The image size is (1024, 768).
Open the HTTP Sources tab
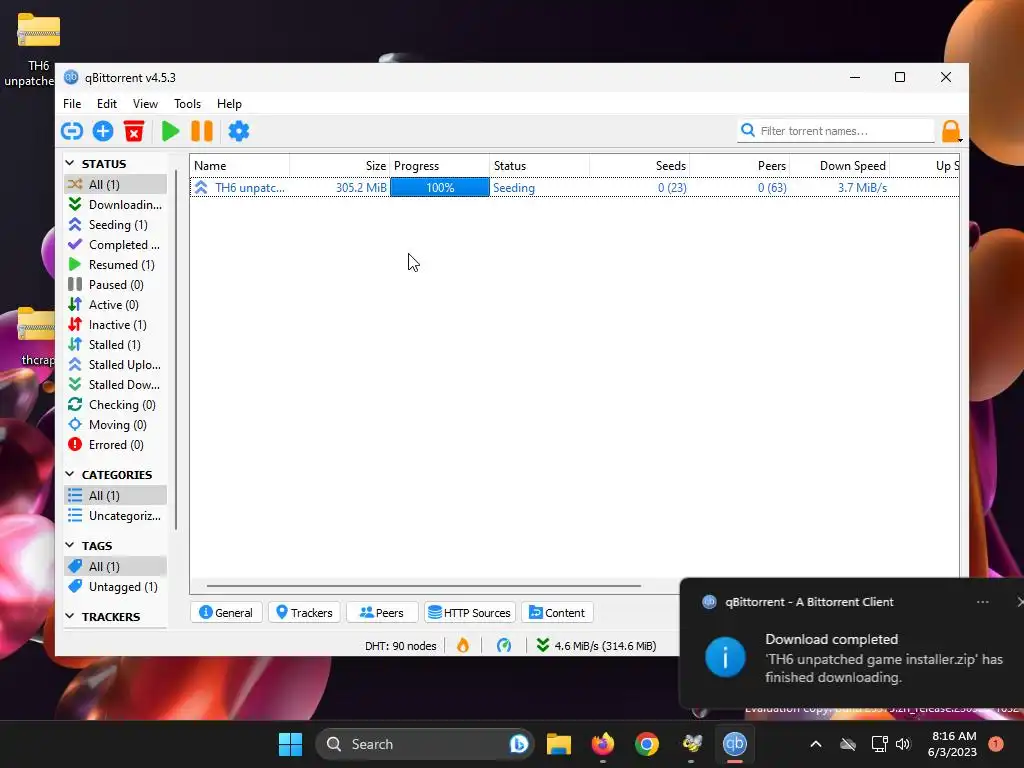pyautogui.click(x=470, y=613)
